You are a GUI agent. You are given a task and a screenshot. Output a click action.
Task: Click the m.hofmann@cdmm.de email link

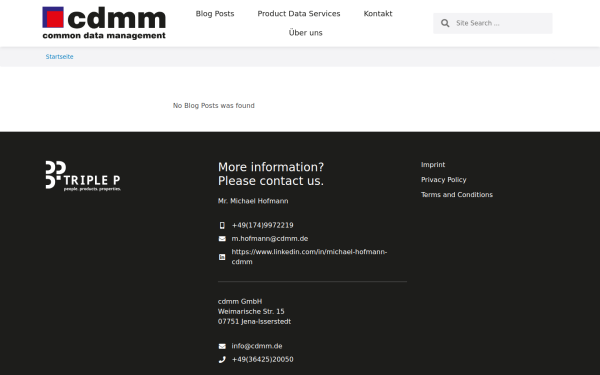[270, 239]
